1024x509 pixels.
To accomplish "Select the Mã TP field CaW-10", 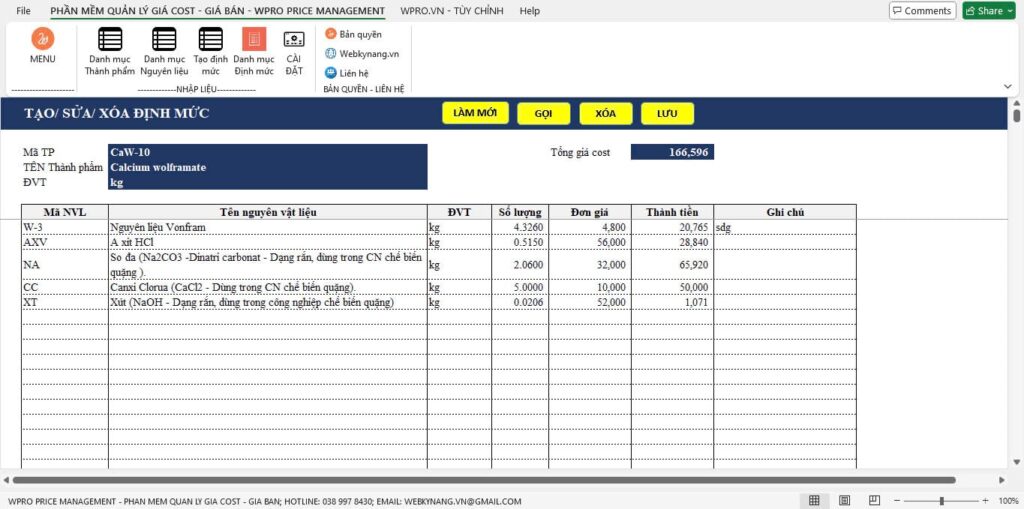I will (x=267, y=152).
